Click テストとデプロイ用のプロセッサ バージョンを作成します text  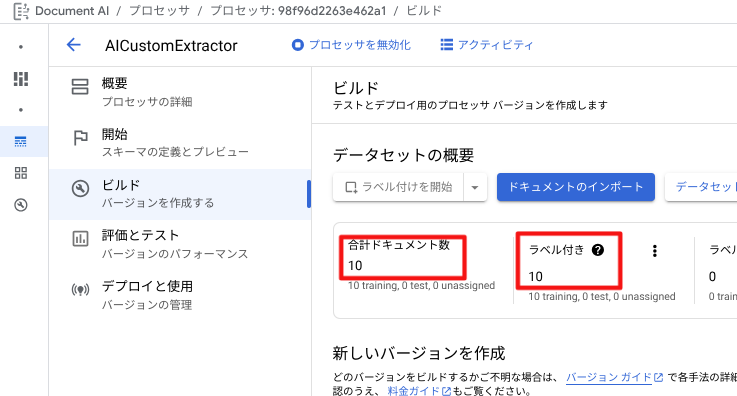pyautogui.click(x=470, y=105)
